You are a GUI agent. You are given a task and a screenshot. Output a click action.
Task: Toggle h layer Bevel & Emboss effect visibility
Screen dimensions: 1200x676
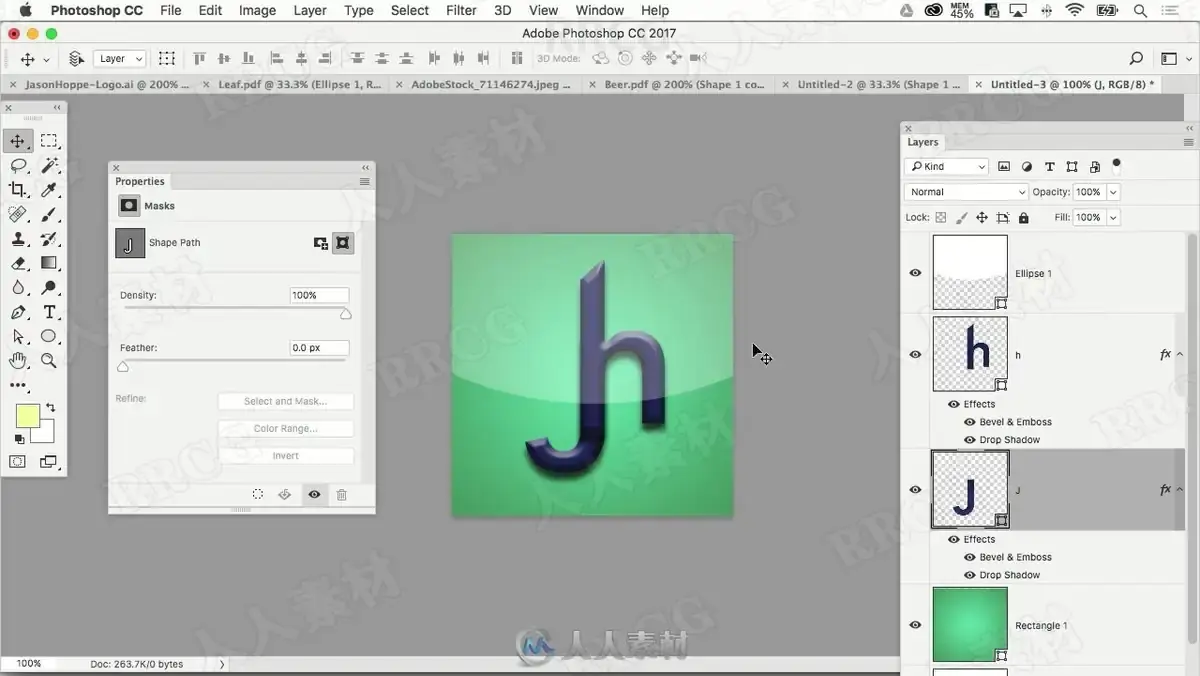point(970,422)
